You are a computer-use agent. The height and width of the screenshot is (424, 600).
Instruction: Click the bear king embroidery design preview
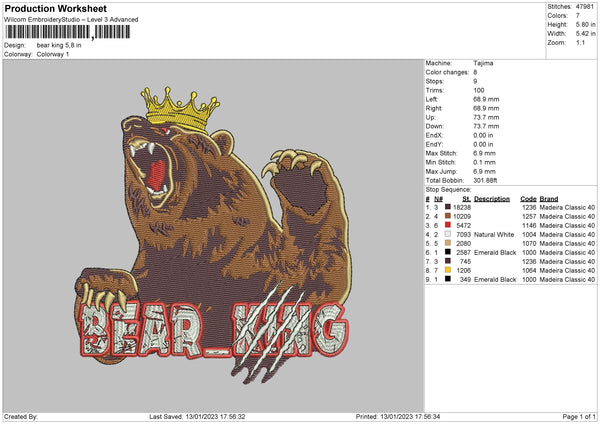[x=213, y=235]
